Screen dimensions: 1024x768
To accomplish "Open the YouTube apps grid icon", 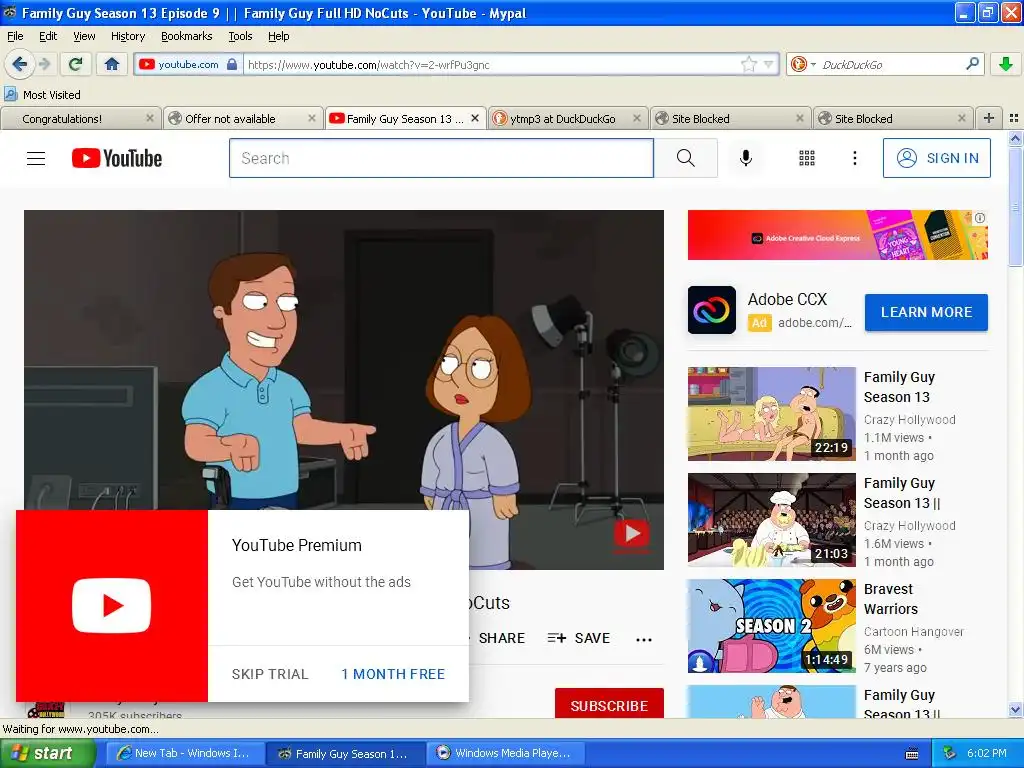I will 807,158.
